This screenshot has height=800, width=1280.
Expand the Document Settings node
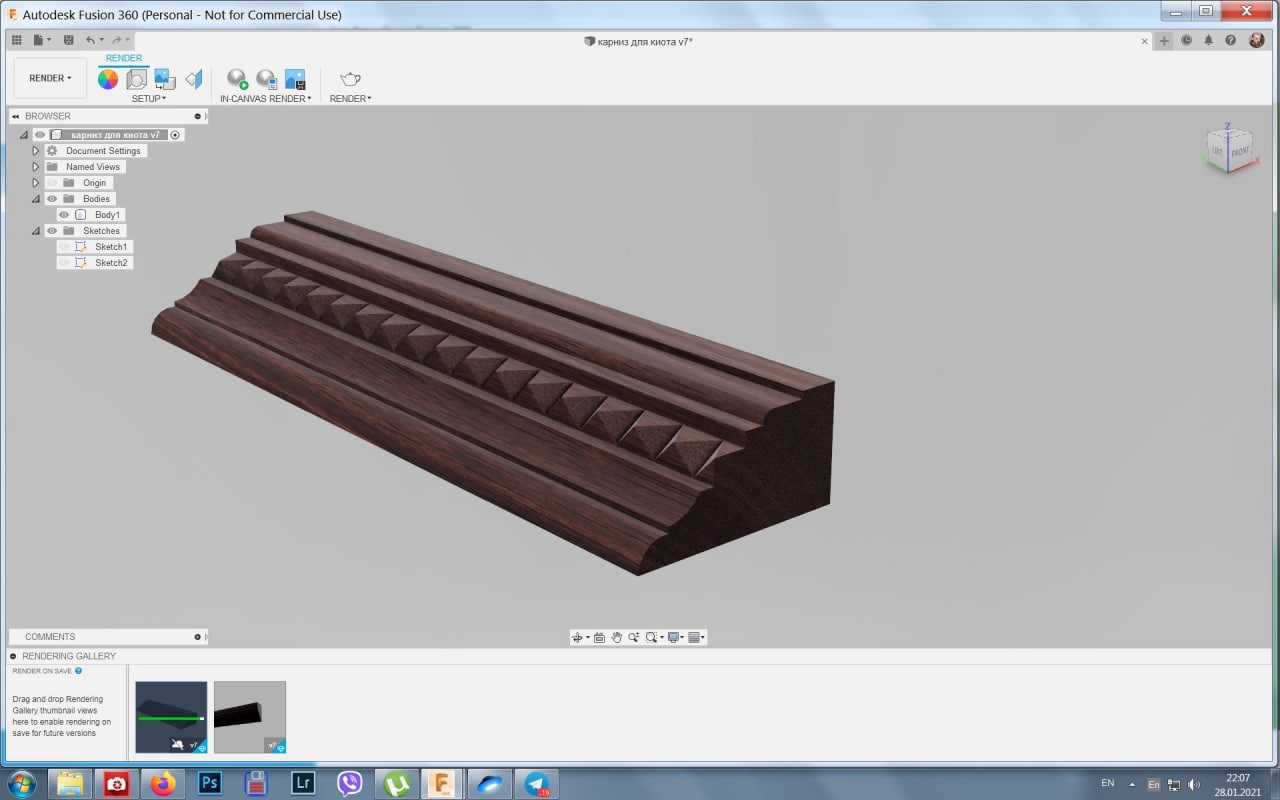(x=36, y=151)
